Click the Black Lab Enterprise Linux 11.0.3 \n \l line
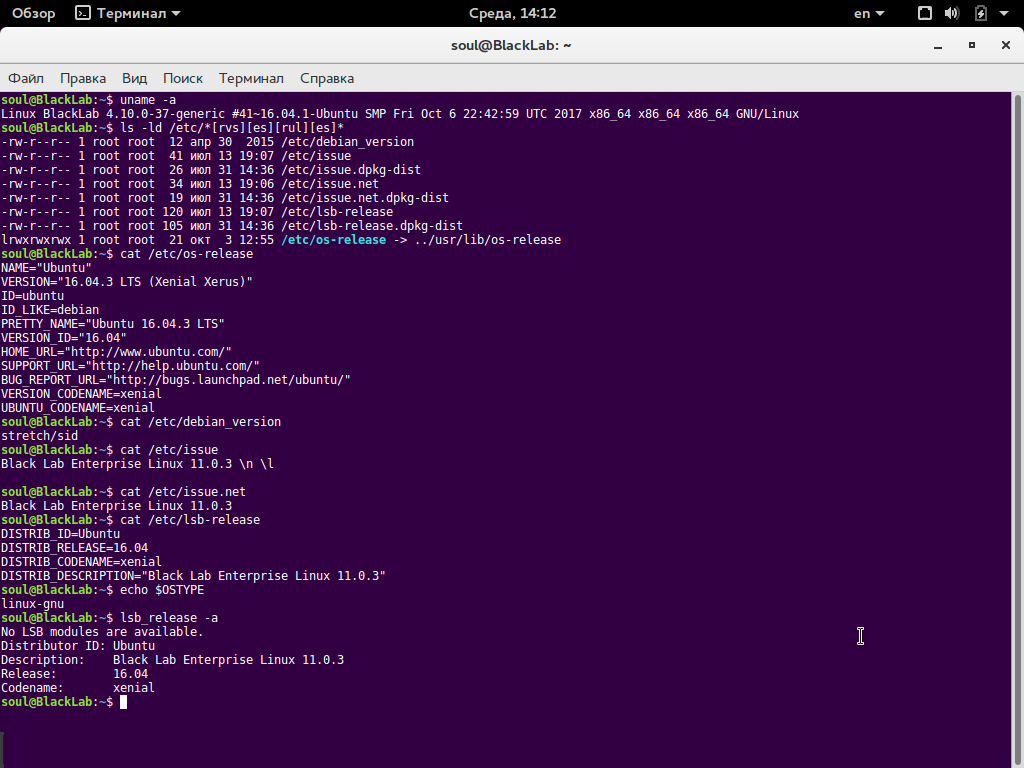 pos(138,464)
